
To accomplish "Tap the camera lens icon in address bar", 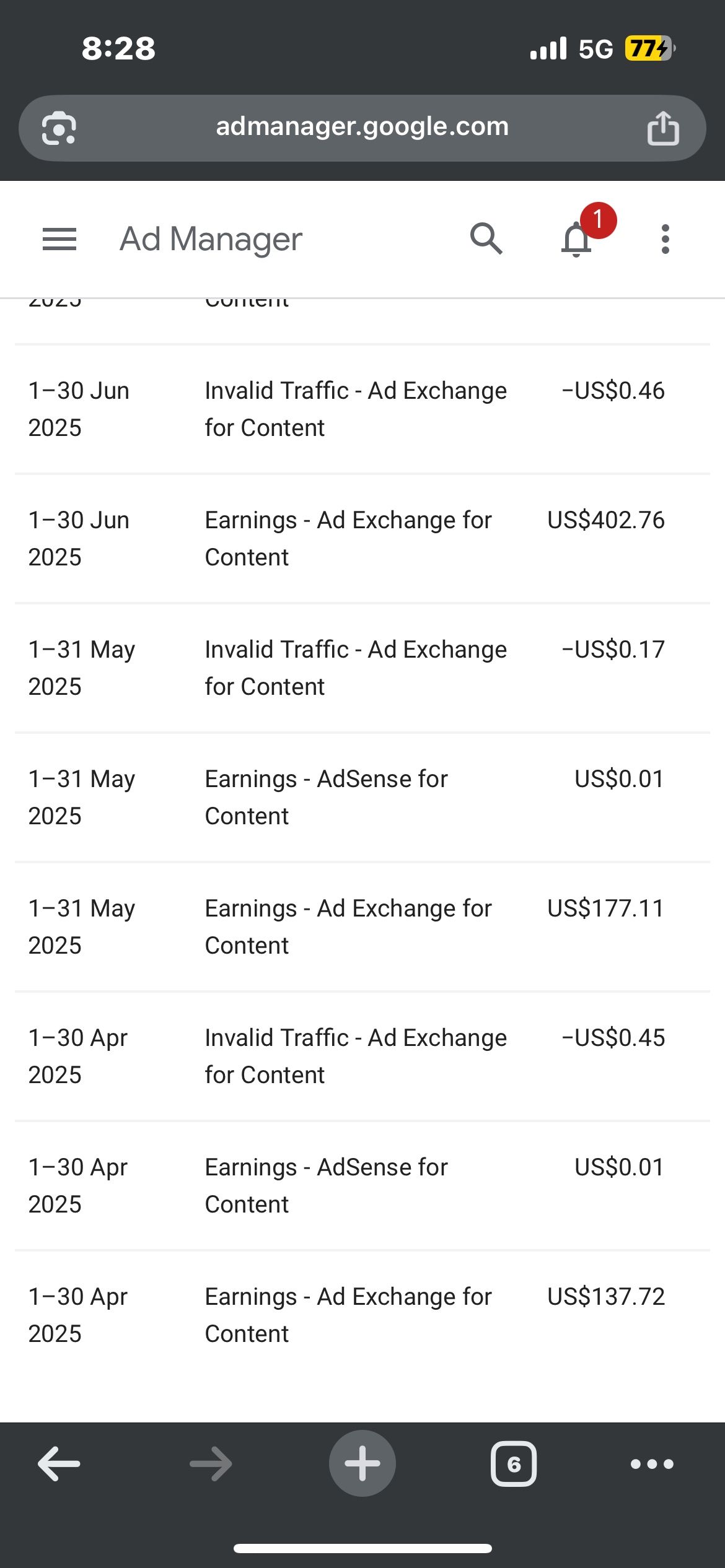I will click(x=59, y=129).
